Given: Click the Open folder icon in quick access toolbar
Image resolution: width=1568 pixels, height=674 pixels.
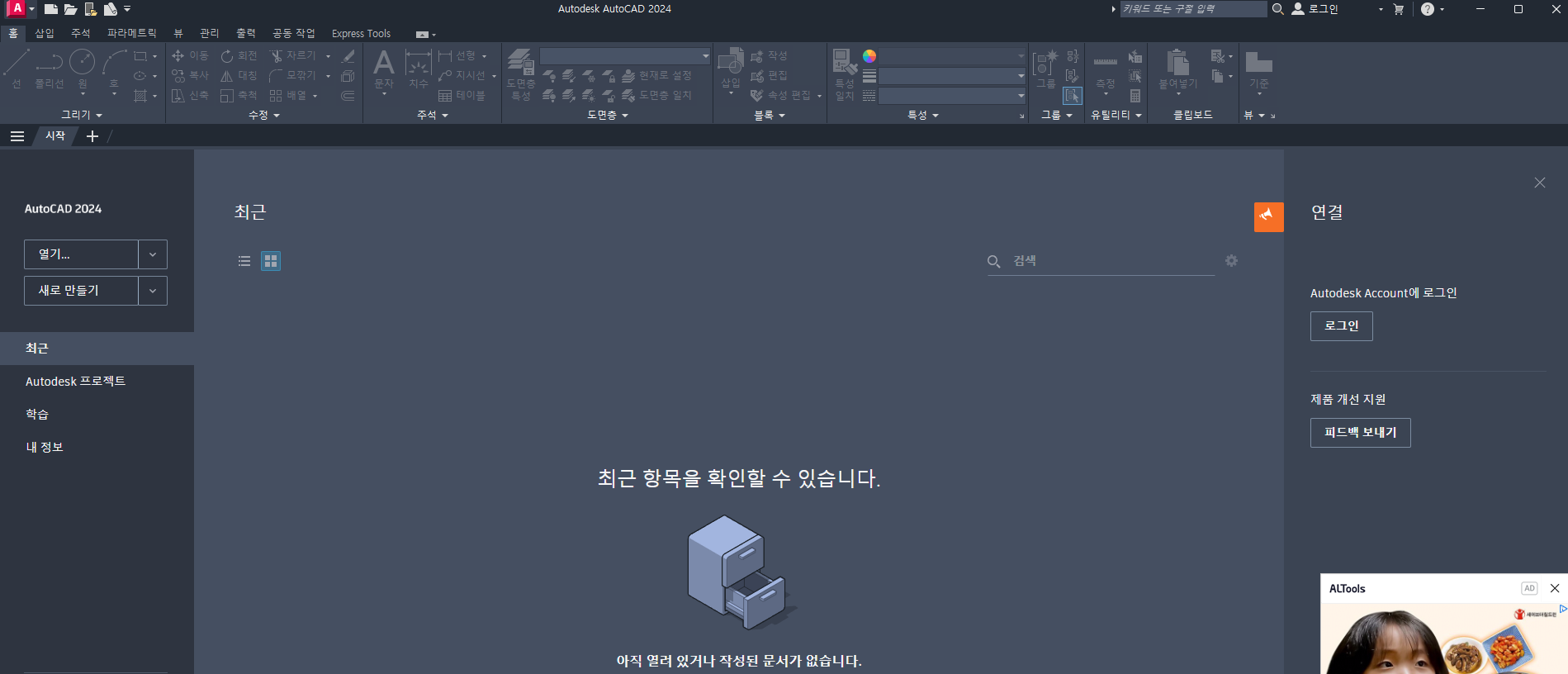Looking at the screenshot, I should pyautogui.click(x=71, y=9).
